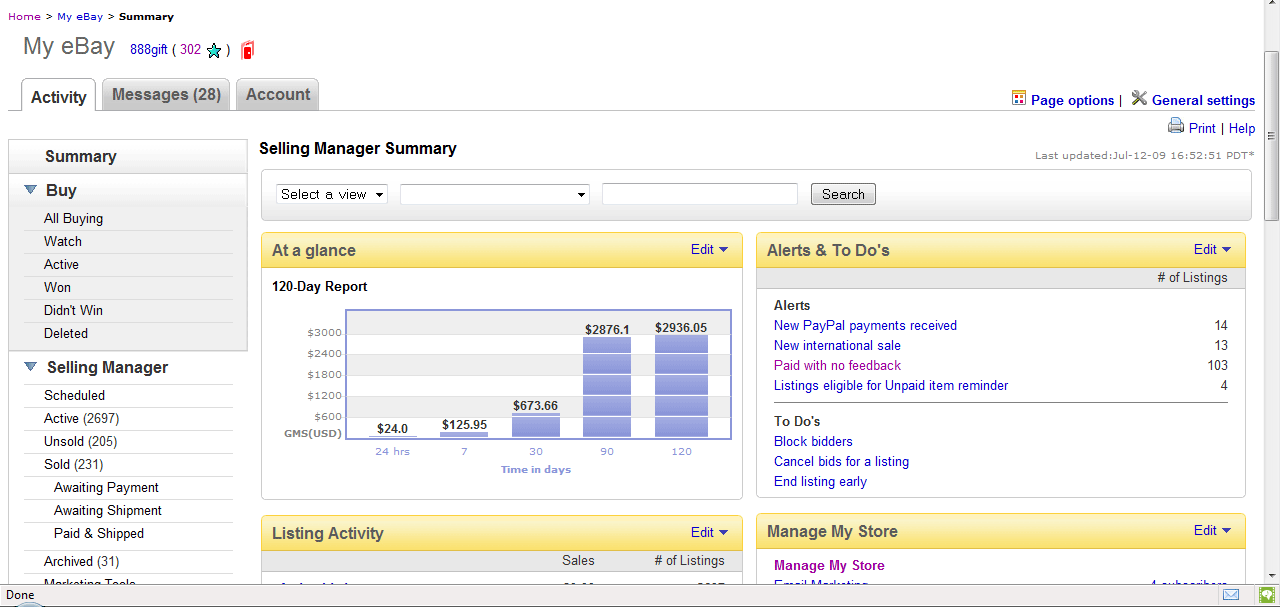The width and height of the screenshot is (1280, 607).
Task: Open the Messages (28) tab
Action: pos(166,94)
